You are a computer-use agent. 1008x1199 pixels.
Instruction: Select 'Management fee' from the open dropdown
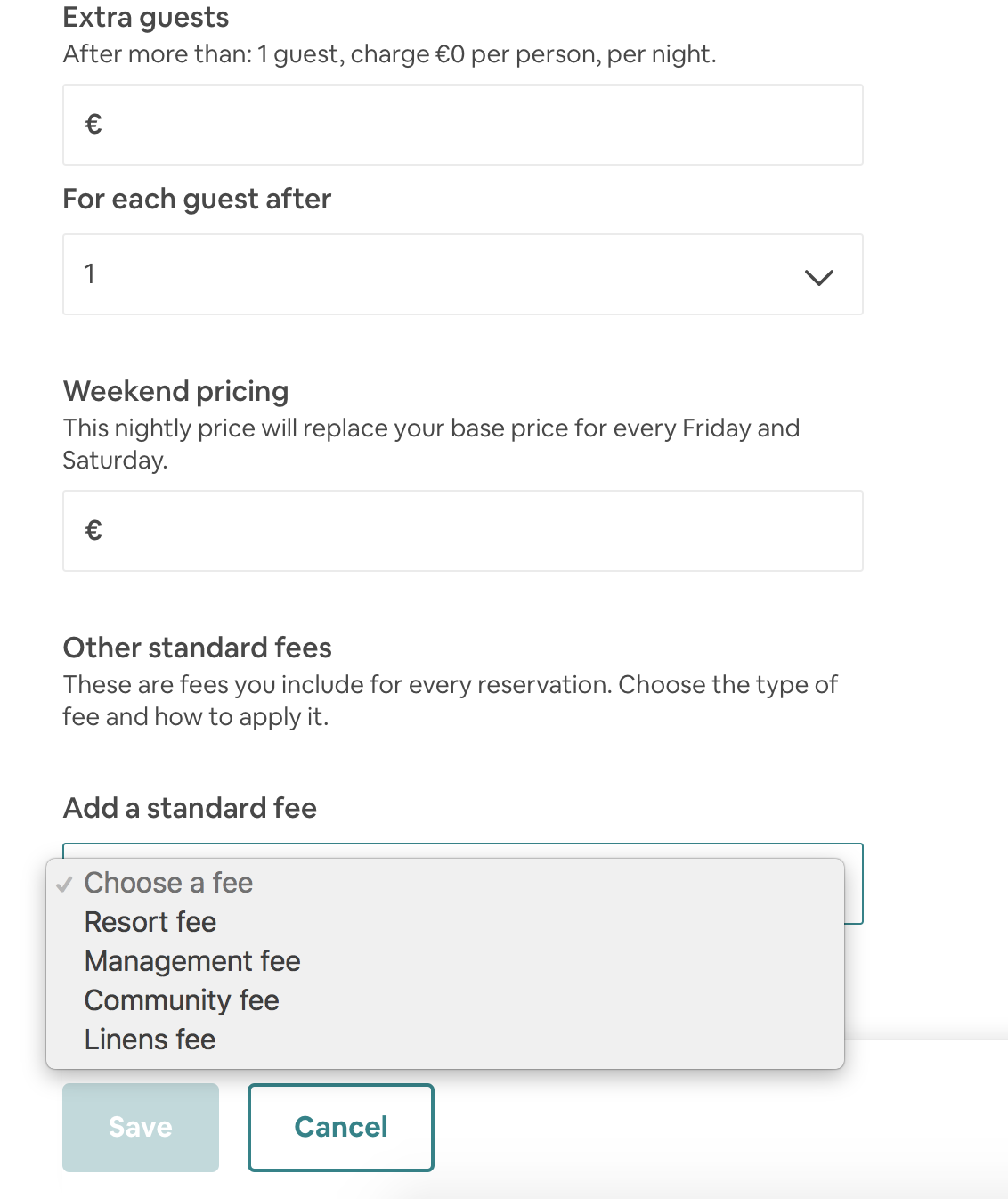(x=191, y=962)
